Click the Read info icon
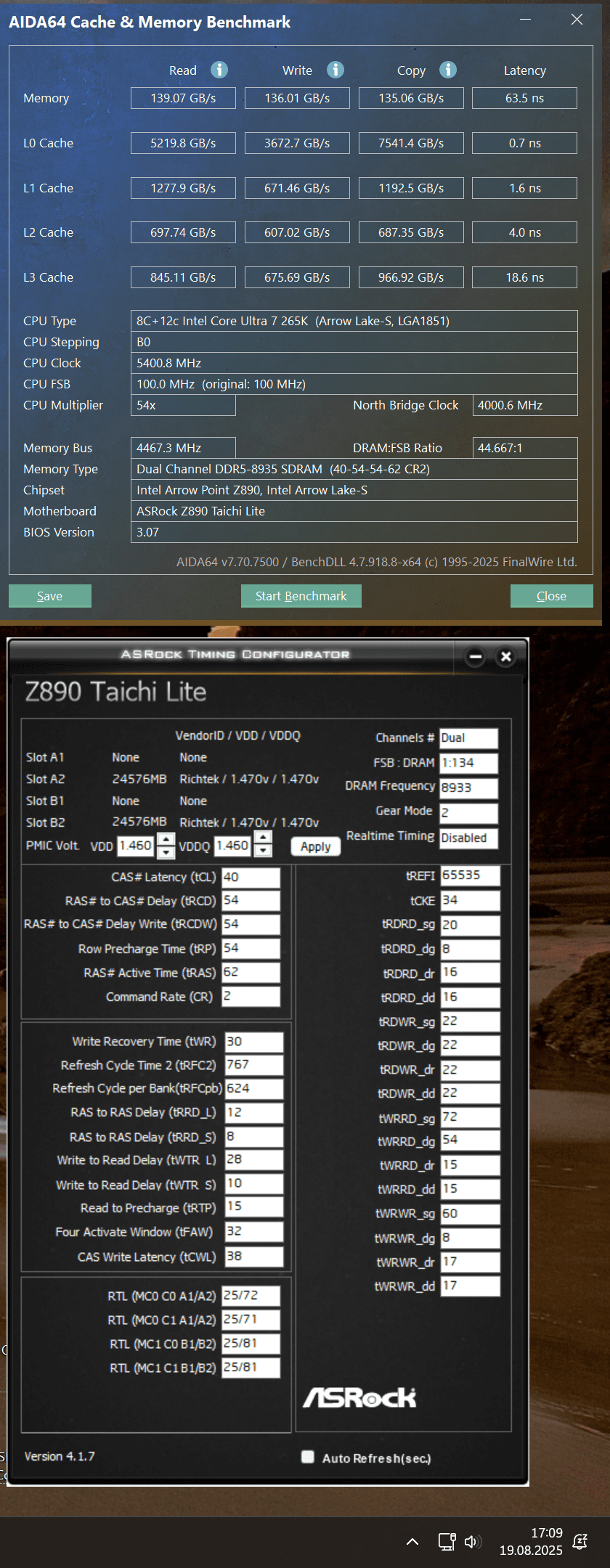Image resolution: width=610 pixels, height=1568 pixels. [219, 70]
